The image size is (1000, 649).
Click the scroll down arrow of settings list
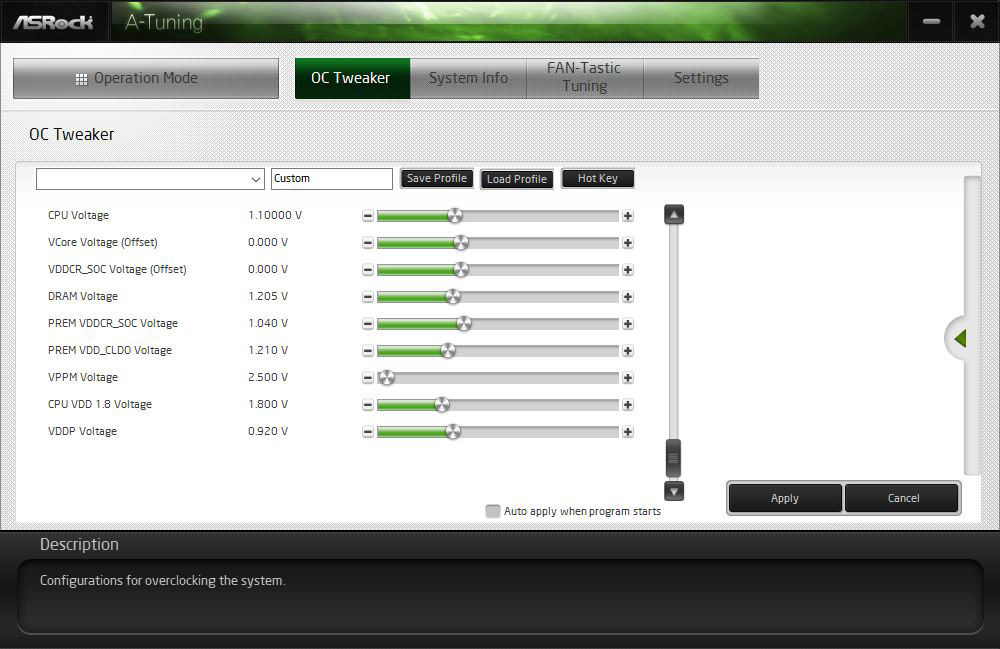pyautogui.click(x=673, y=491)
